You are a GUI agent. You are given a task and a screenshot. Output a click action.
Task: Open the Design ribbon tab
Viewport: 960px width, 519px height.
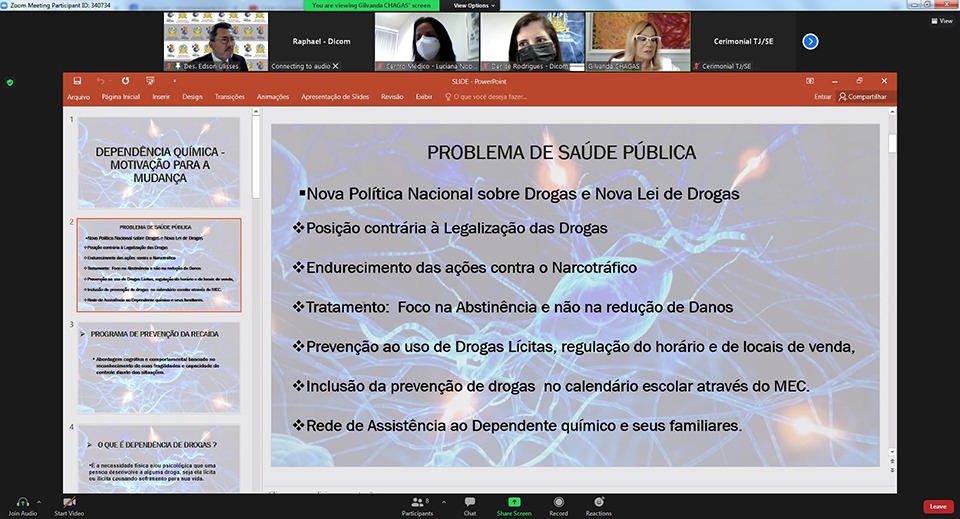[x=192, y=97]
